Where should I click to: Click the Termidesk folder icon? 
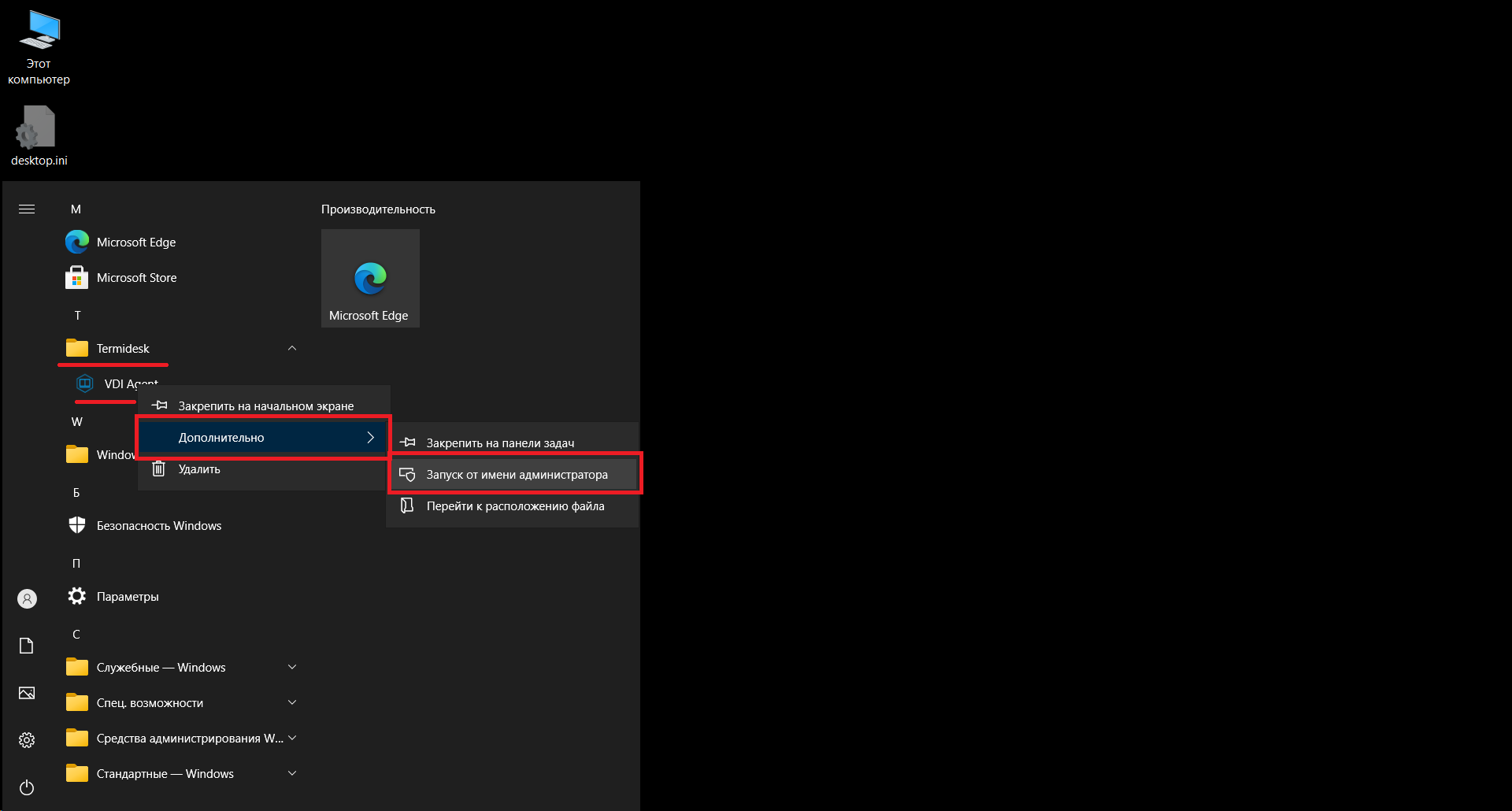(77, 348)
